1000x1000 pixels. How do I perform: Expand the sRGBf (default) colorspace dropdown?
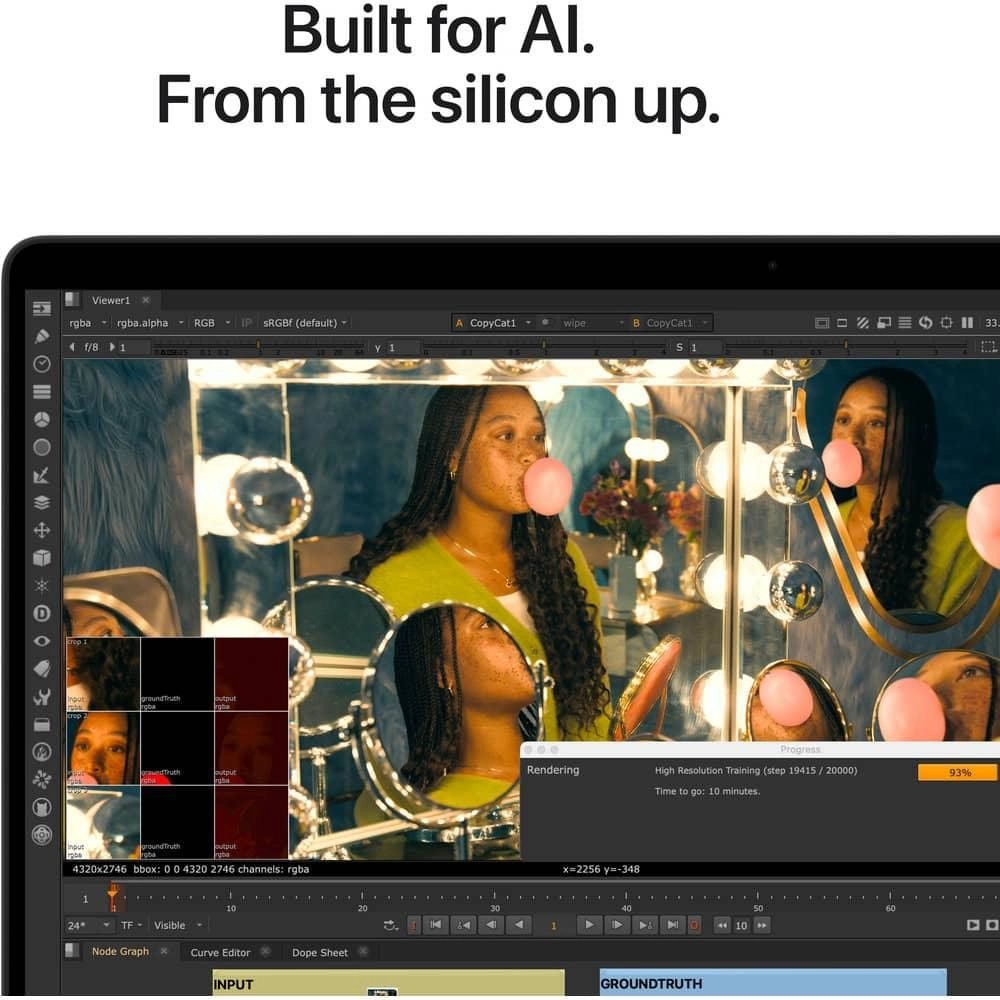pyautogui.click(x=305, y=323)
